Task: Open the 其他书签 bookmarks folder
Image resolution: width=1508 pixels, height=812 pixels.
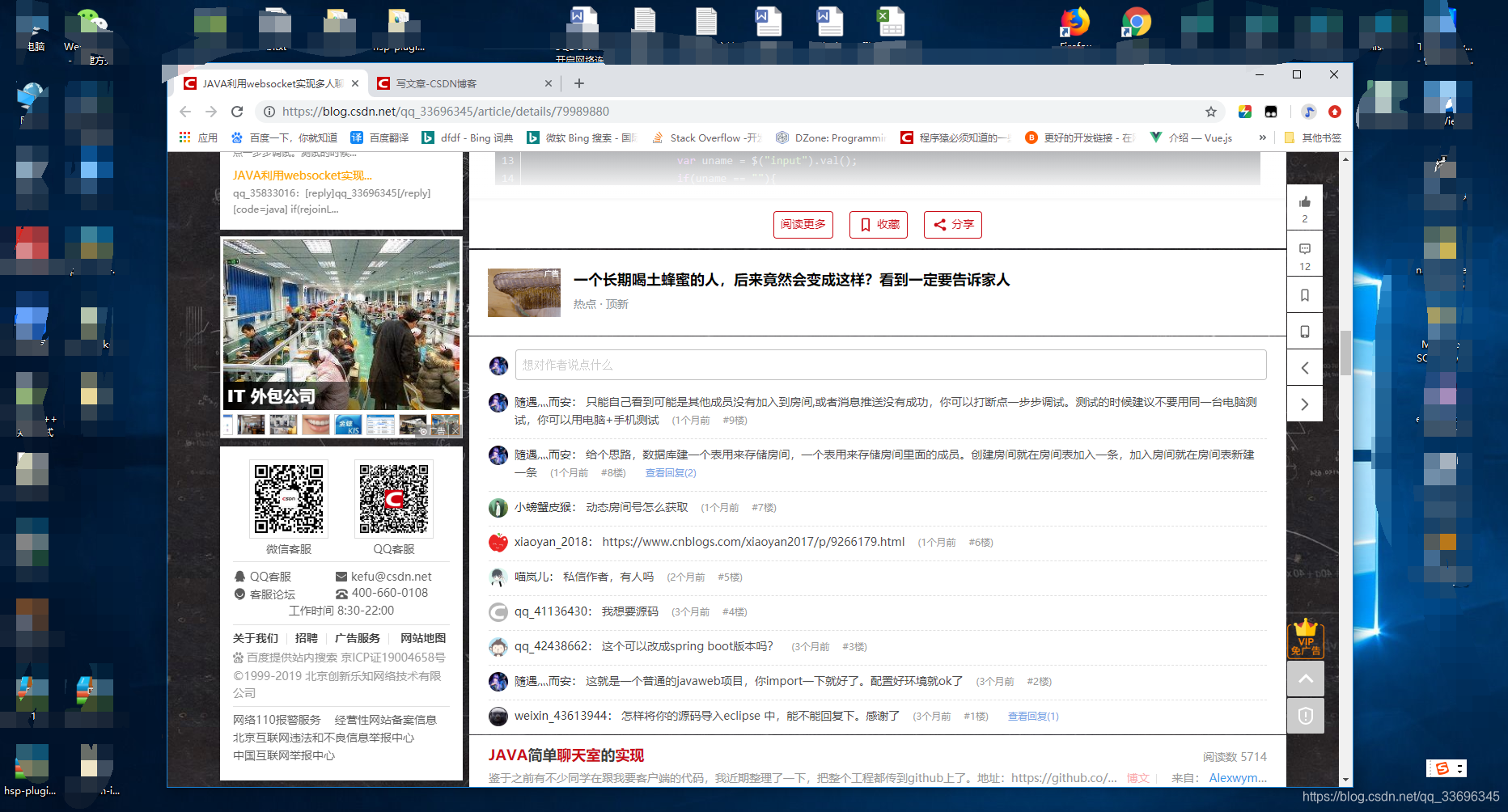Action: (x=1313, y=137)
